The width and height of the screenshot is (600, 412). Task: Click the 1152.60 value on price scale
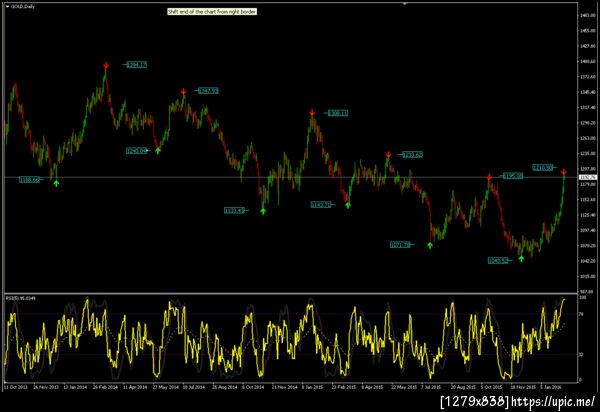coord(588,199)
